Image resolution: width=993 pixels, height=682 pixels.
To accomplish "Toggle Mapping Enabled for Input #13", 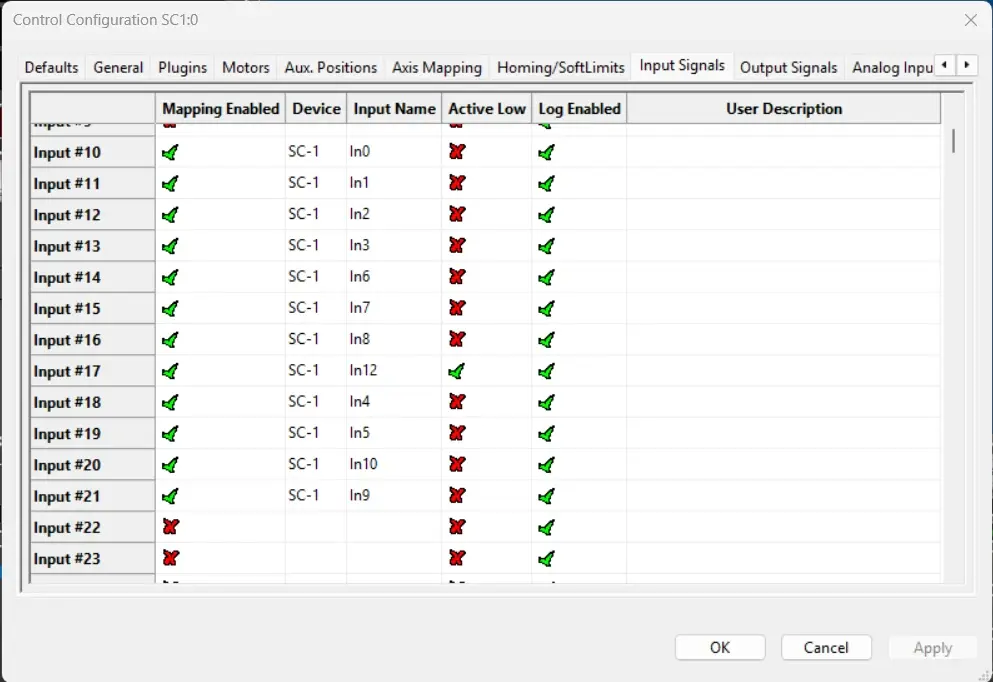I will click(170, 246).
